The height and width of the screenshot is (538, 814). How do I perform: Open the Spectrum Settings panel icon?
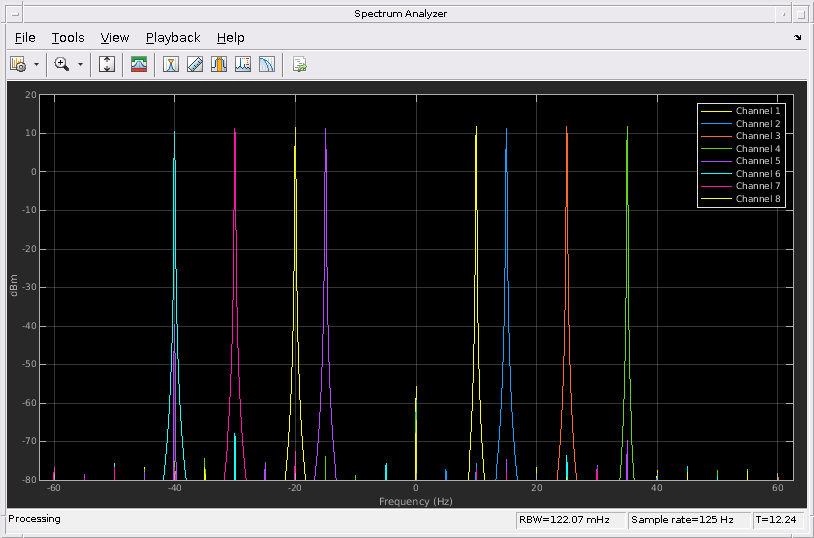[x=139, y=64]
